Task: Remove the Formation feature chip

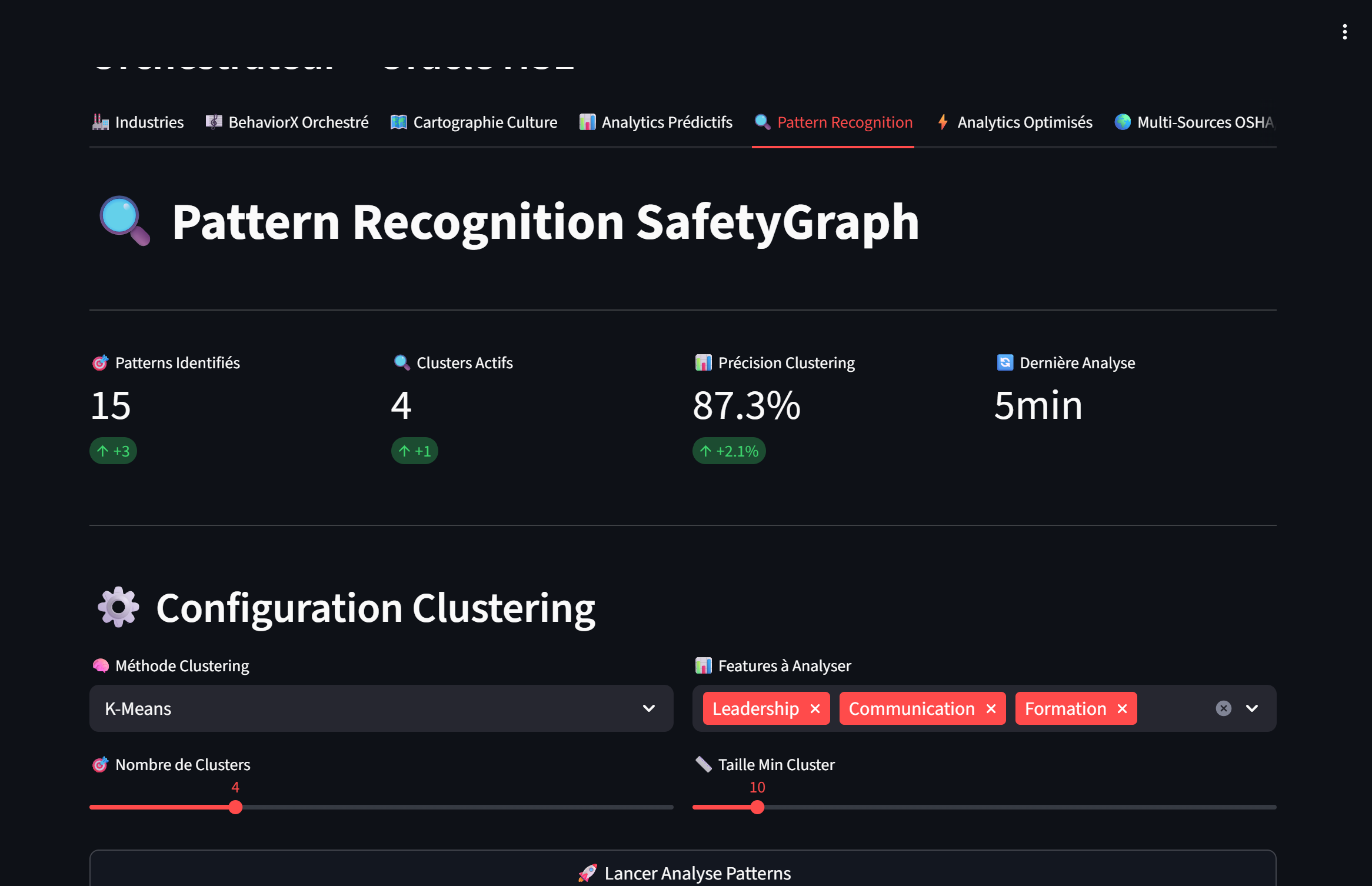Action: 1121,708
